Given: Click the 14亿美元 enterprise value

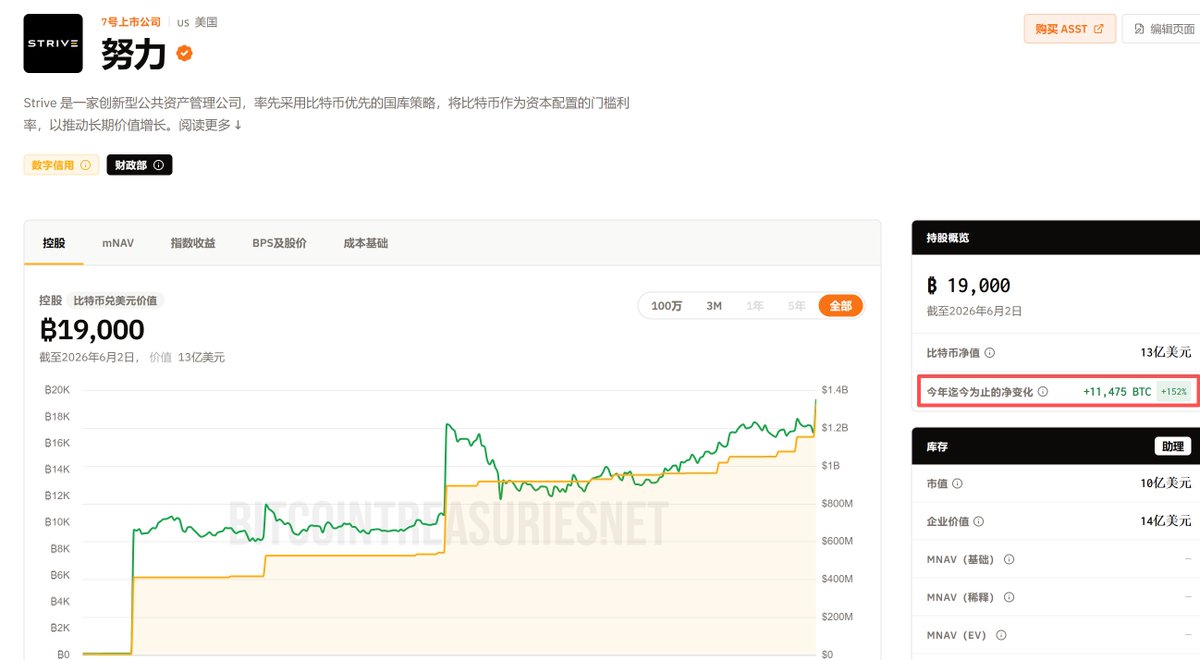Looking at the screenshot, I should [x=1165, y=521].
